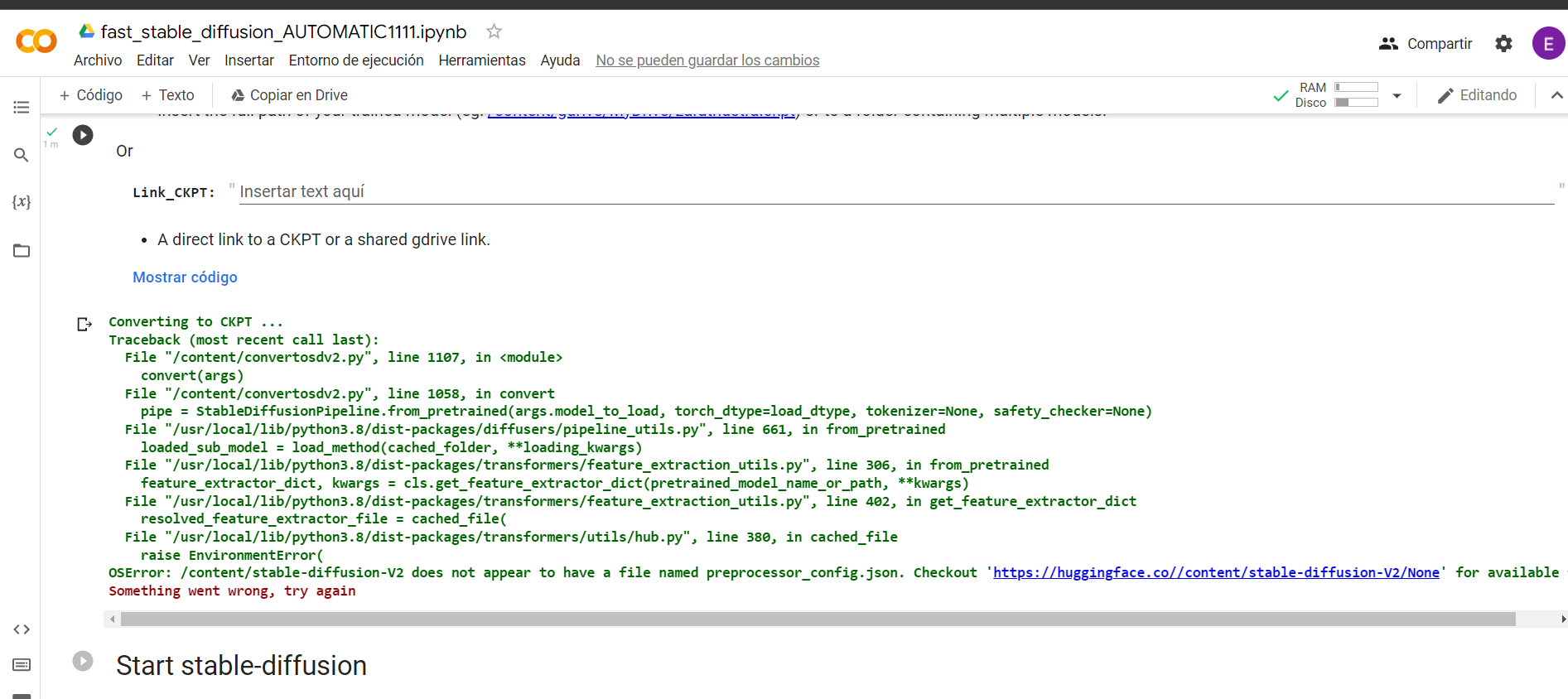Image resolution: width=1568 pixels, height=699 pixels.
Task: Collapse the header with the chevron up
Action: pos(1556,95)
